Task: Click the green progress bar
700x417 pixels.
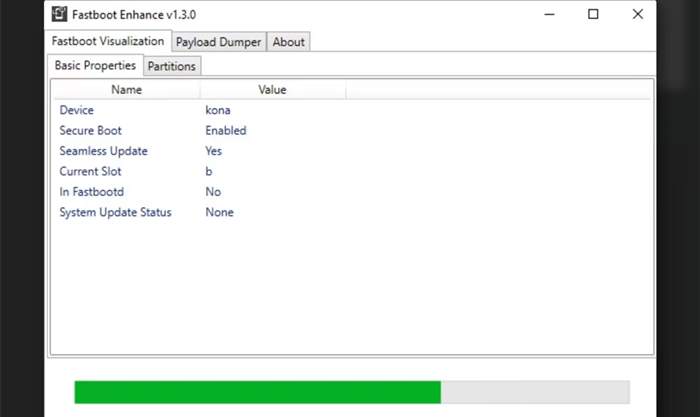Action: point(258,392)
